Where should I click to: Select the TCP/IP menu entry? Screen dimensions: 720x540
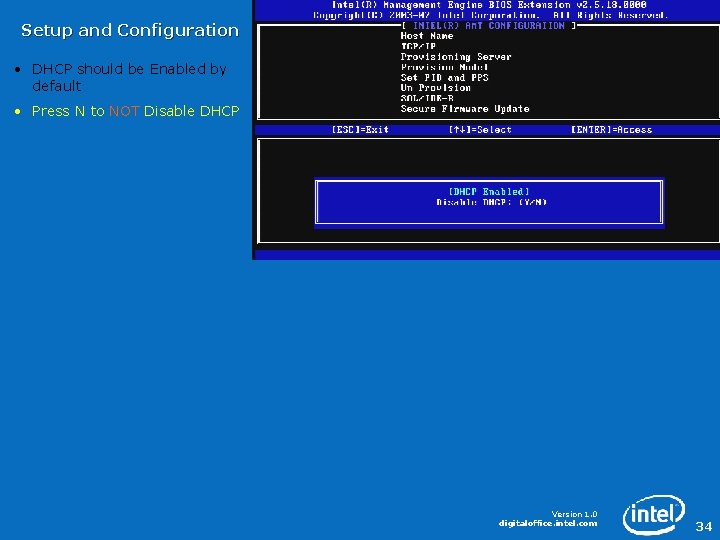click(x=418, y=46)
